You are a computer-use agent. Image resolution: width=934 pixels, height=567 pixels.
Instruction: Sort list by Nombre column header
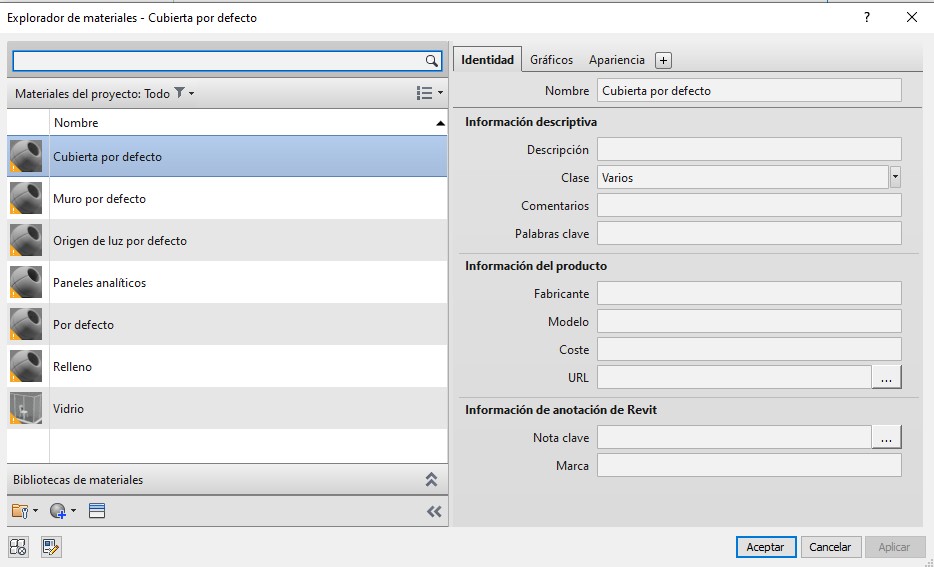[240, 123]
